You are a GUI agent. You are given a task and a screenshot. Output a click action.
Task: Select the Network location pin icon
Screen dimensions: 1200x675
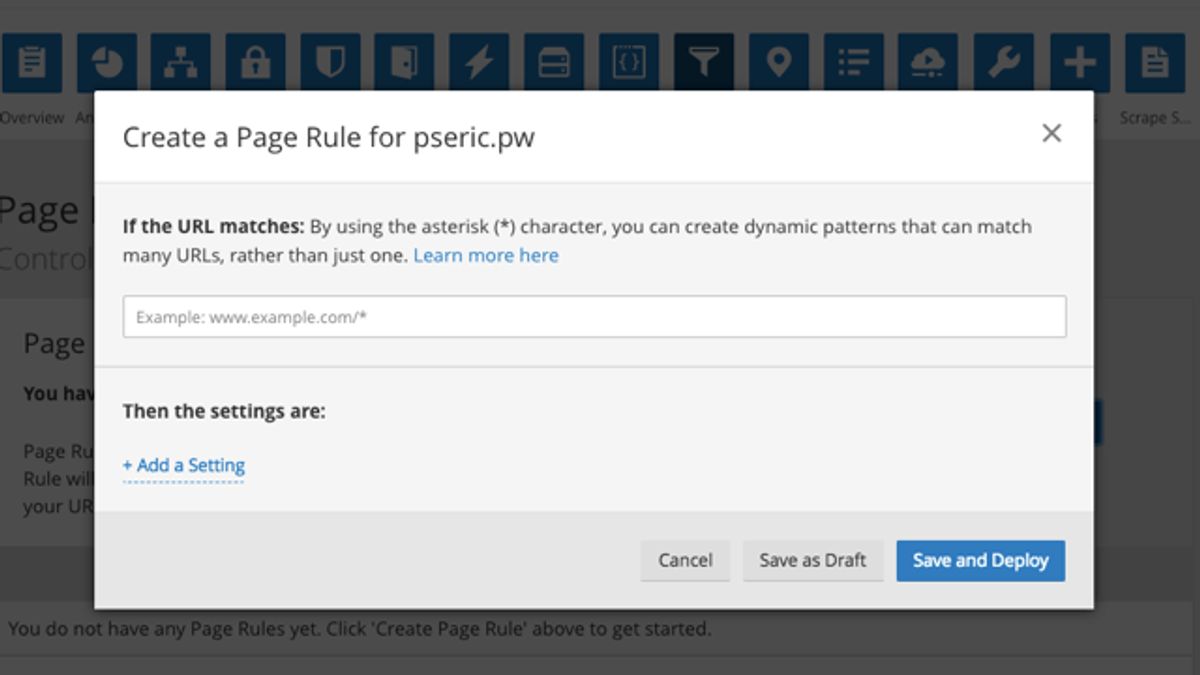pyautogui.click(x=780, y=60)
